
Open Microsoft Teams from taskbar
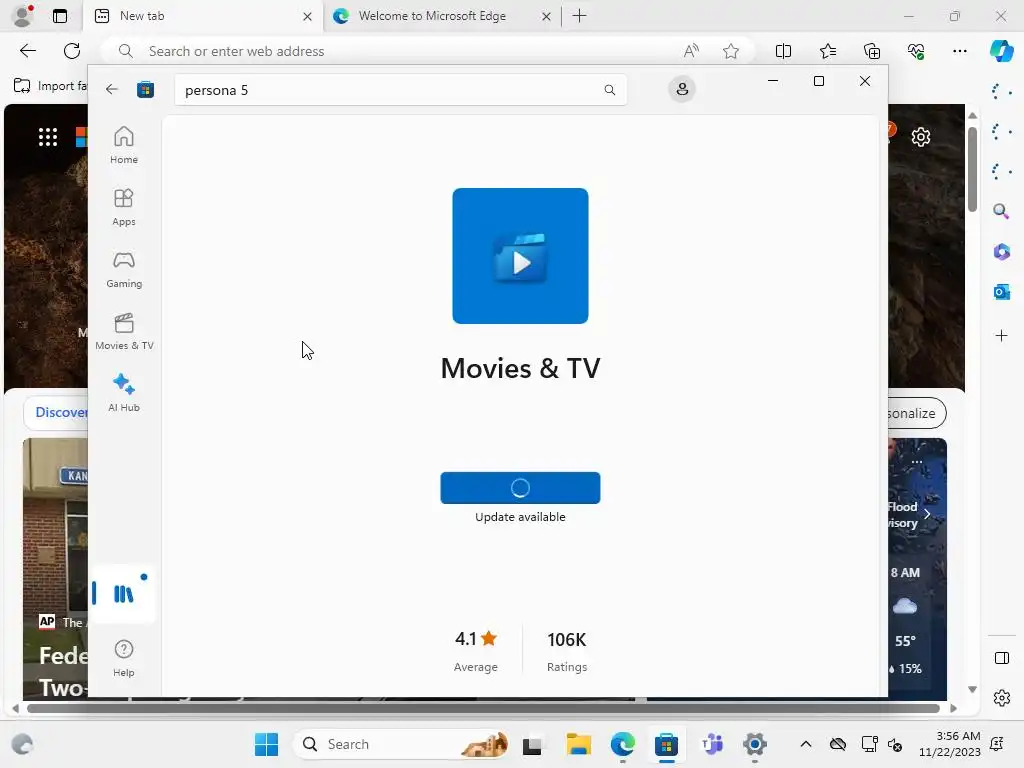pyautogui.click(x=711, y=744)
